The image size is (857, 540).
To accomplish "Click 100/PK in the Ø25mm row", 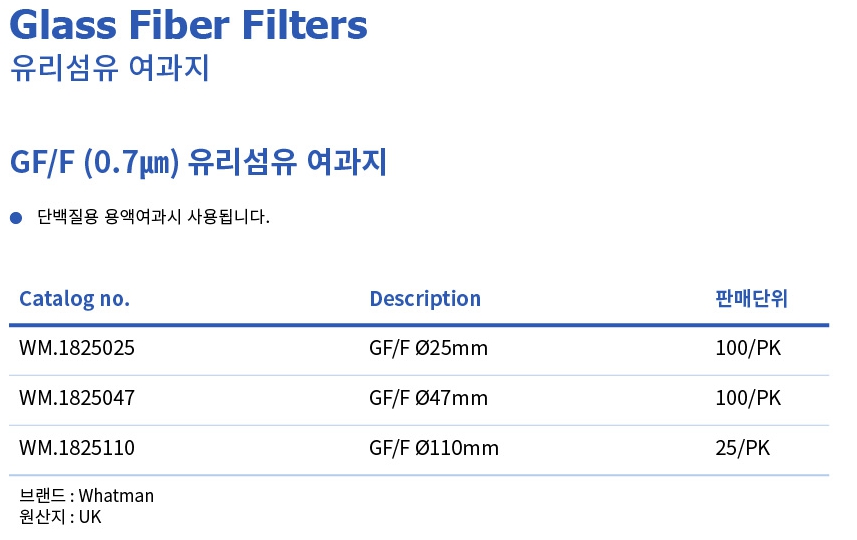I will tap(748, 348).
